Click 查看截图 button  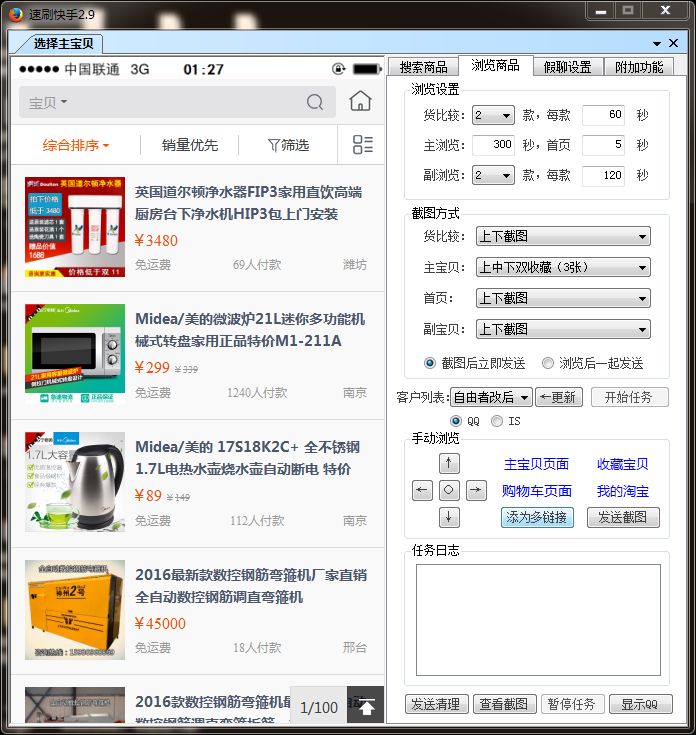click(504, 704)
